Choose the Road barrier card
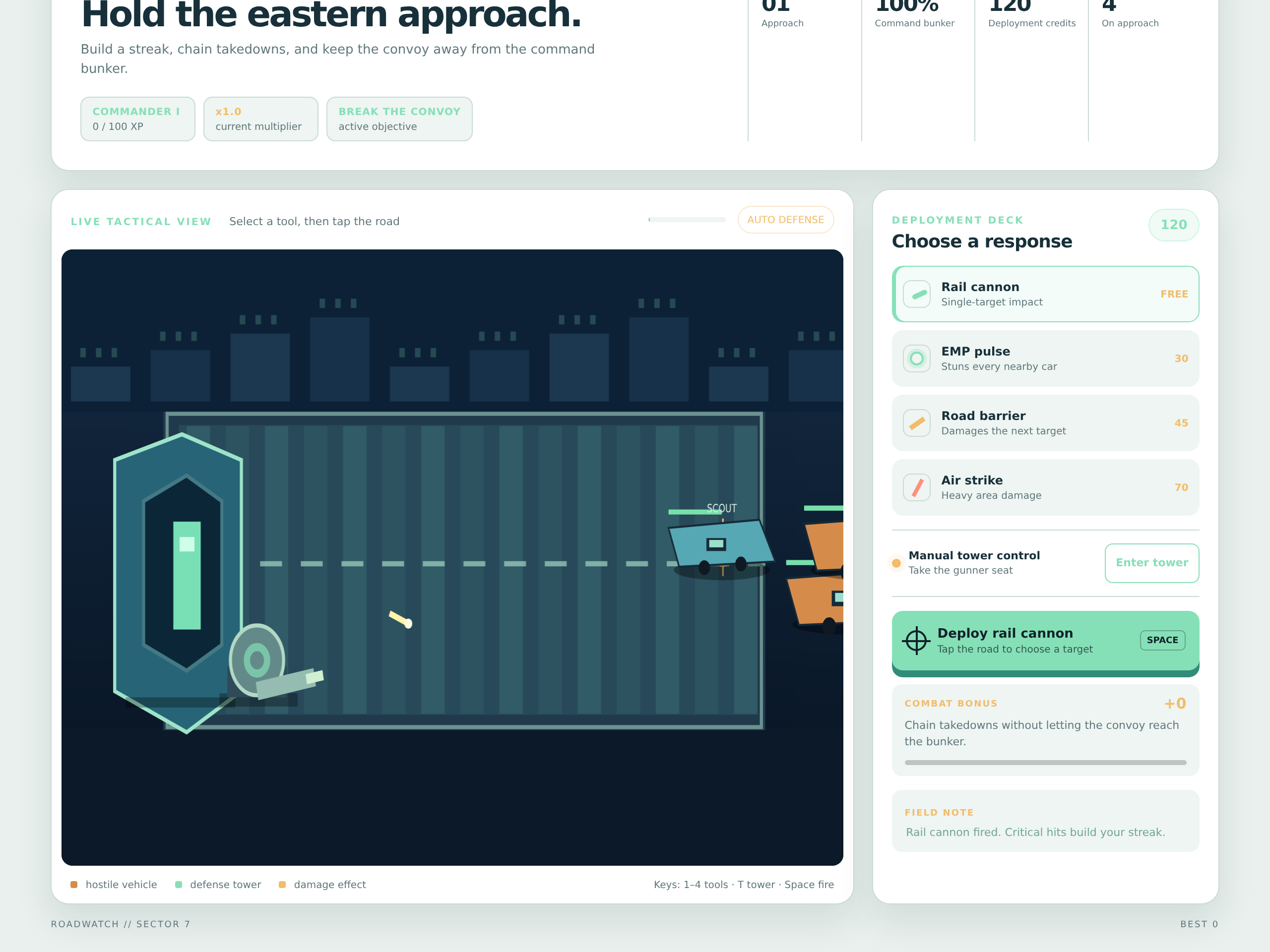The height and width of the screenshot is (952, 1270). tap(1045, 423)
